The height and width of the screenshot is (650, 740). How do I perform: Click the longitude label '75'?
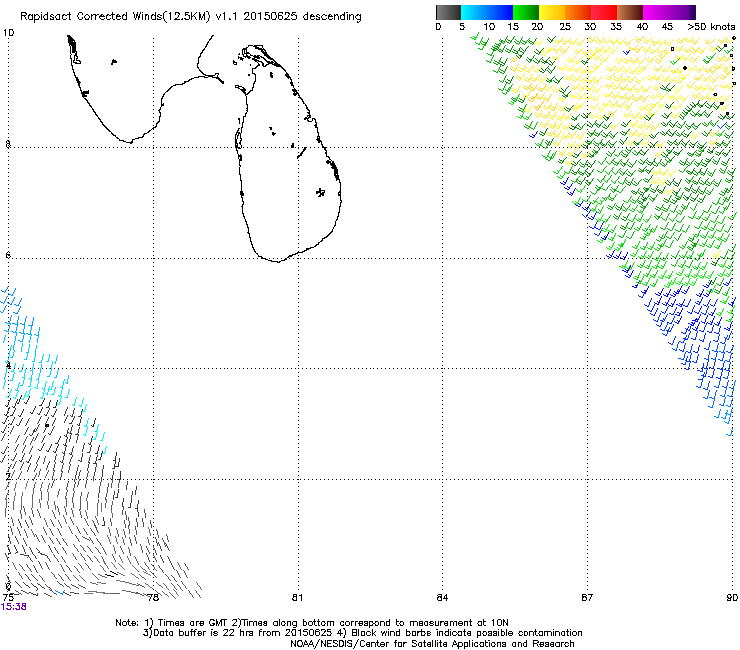click(8, 598)
